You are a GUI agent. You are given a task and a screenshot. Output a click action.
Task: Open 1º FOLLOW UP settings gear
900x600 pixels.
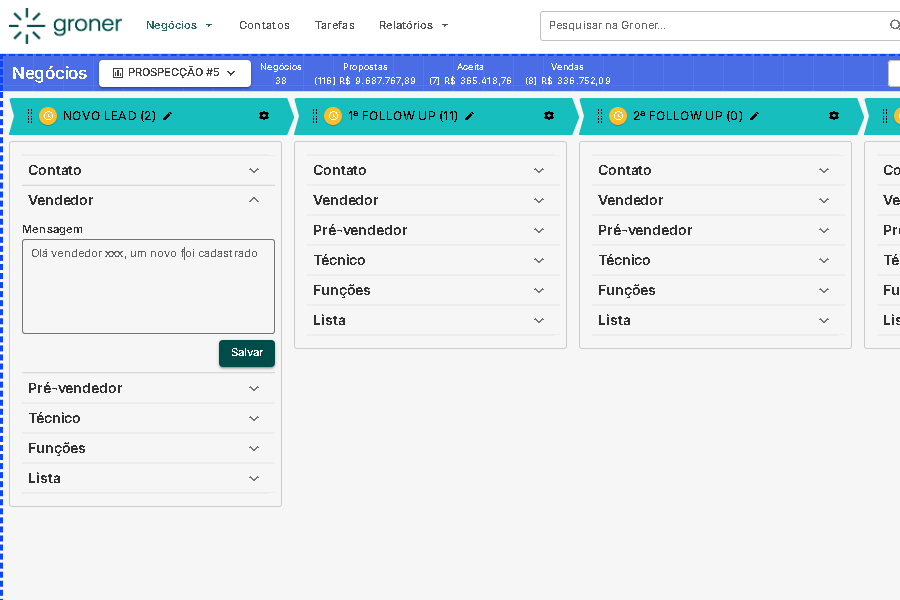(x=549, y=116)
